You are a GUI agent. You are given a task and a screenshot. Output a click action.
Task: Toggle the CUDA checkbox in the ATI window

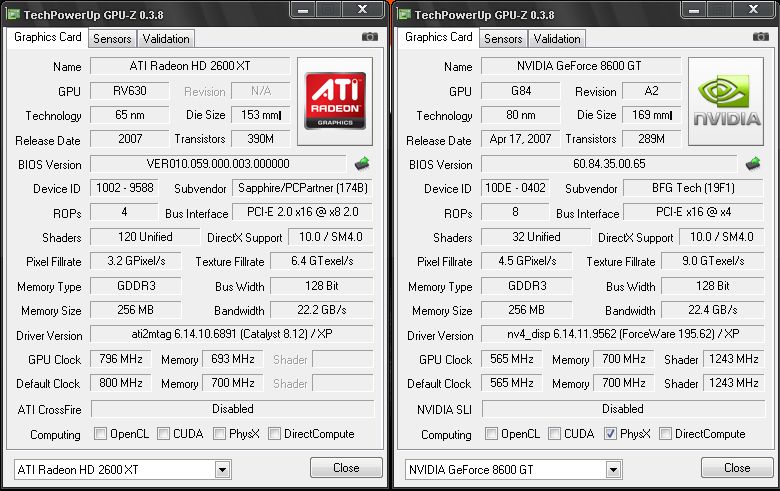pos(164,434)
